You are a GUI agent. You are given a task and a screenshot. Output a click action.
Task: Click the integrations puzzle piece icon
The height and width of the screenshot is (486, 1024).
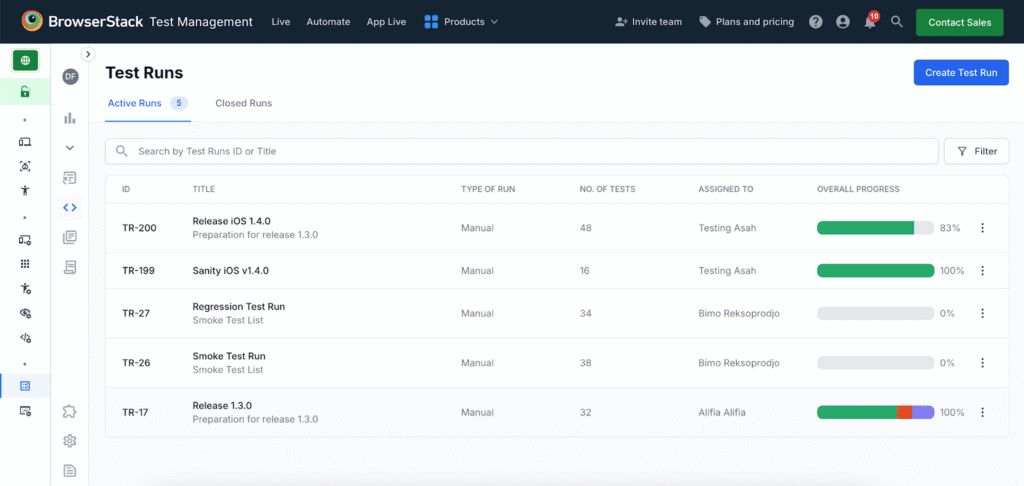tap(70, 411)
